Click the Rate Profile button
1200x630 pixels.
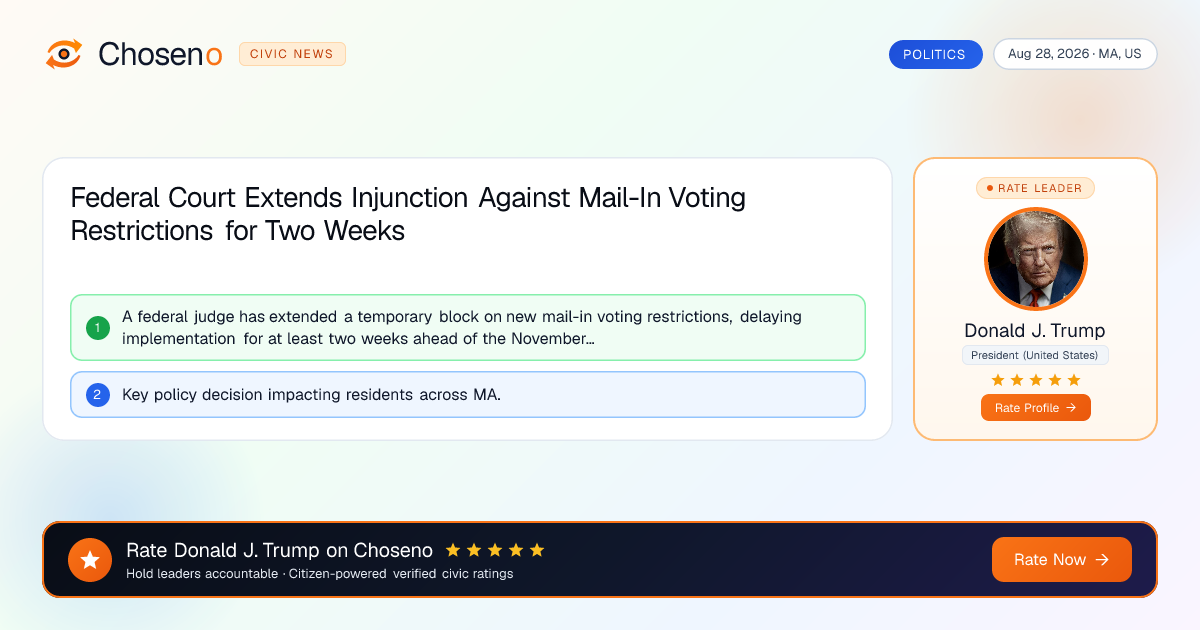pyautogui.click(x=1036, y=408)
